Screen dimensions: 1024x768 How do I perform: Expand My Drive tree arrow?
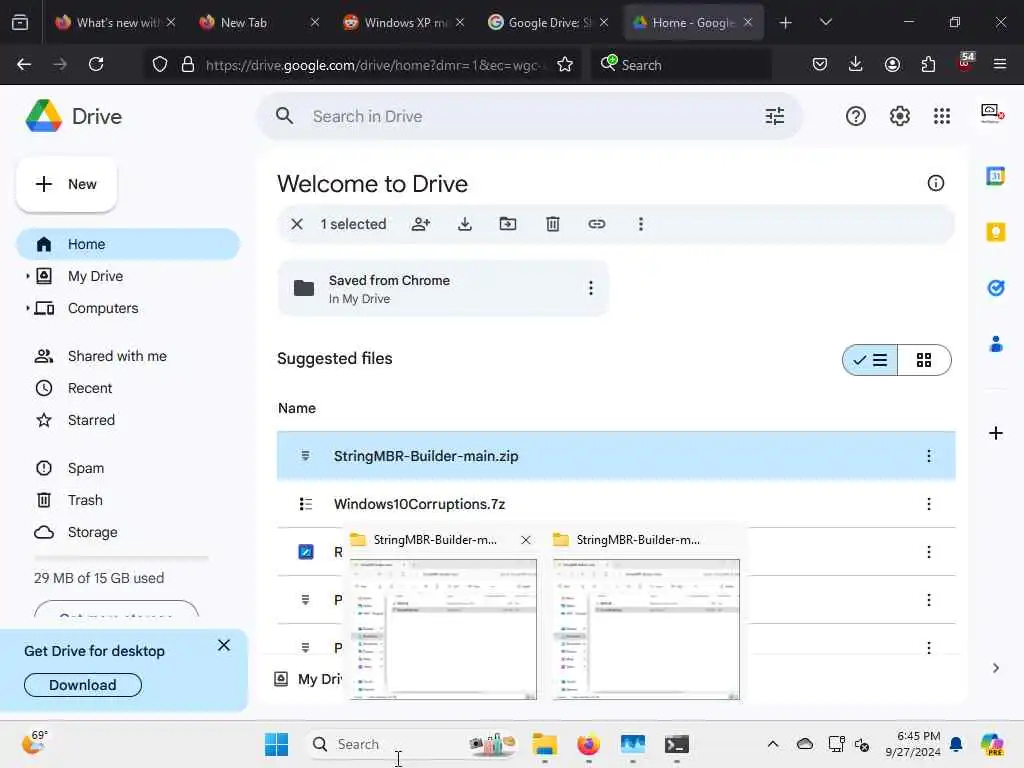(x=27, y=276)
